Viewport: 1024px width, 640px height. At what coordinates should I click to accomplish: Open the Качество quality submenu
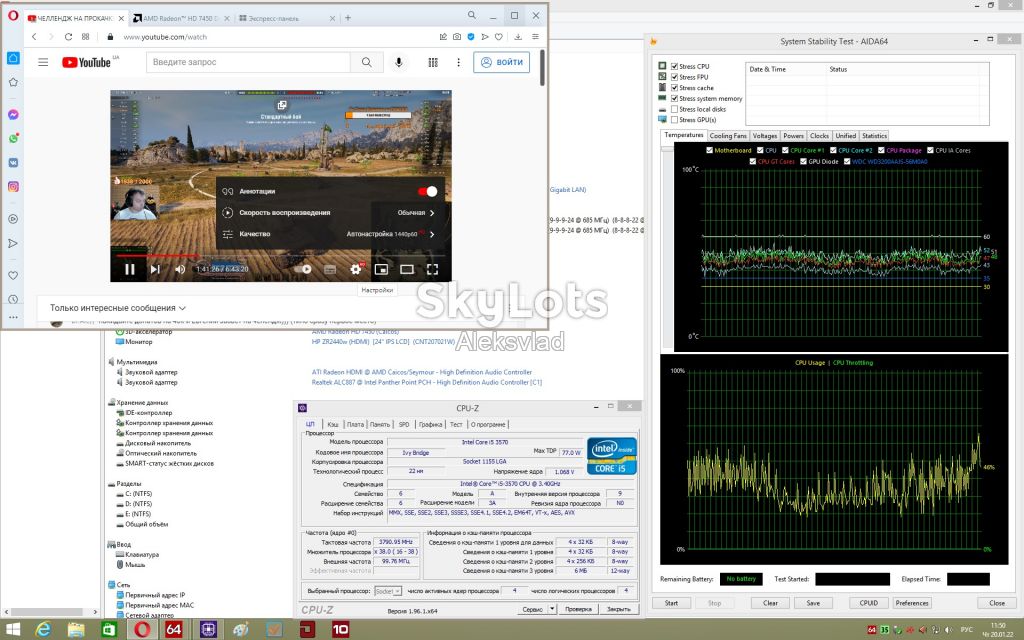click(330, 234)
